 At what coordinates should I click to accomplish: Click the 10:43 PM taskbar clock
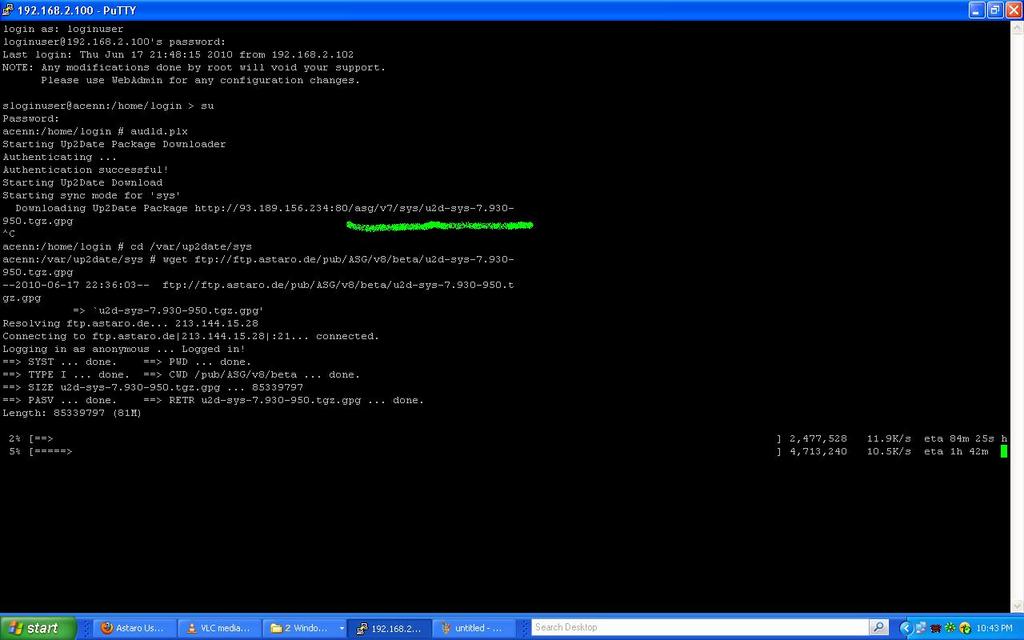[x=994, y=628]
